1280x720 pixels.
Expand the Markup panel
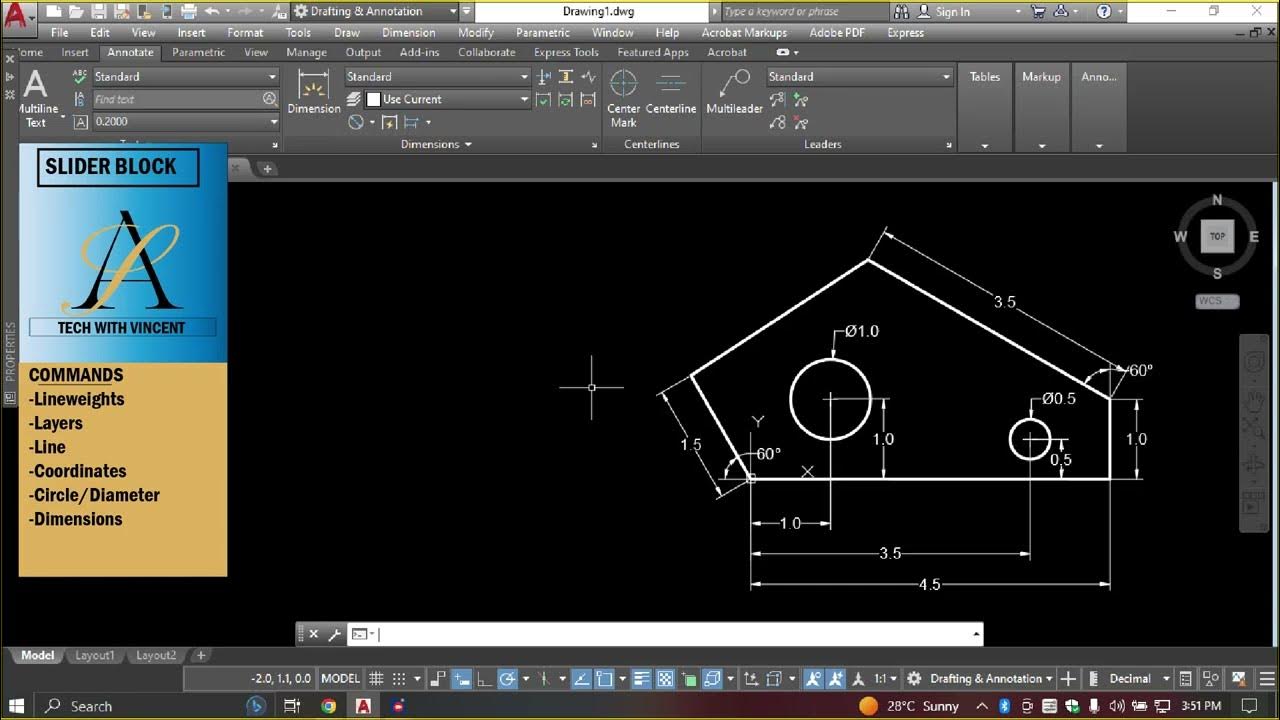(x=1041, y=145)
